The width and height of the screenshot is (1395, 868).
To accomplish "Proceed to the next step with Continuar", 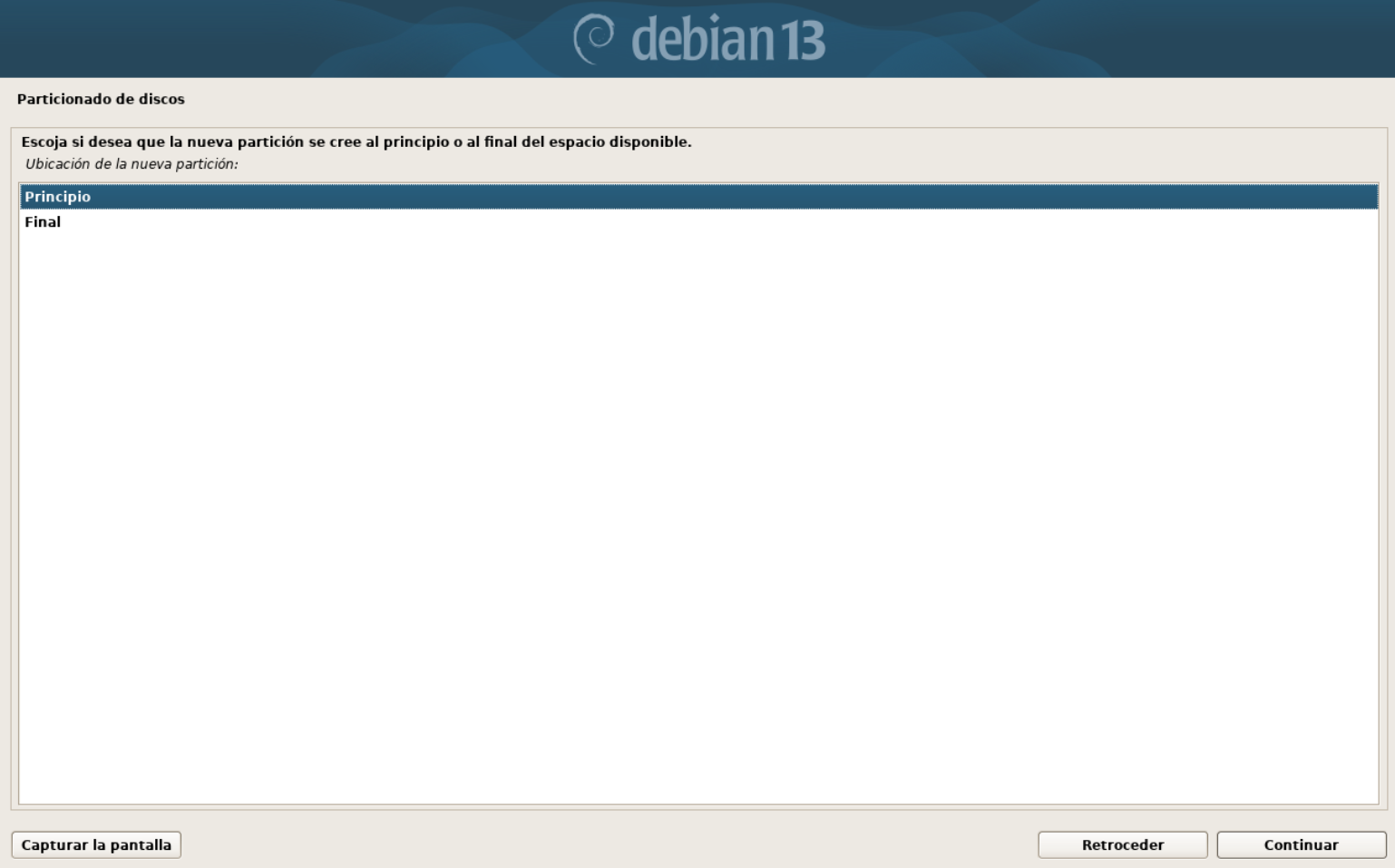I will click(1301, 844).
